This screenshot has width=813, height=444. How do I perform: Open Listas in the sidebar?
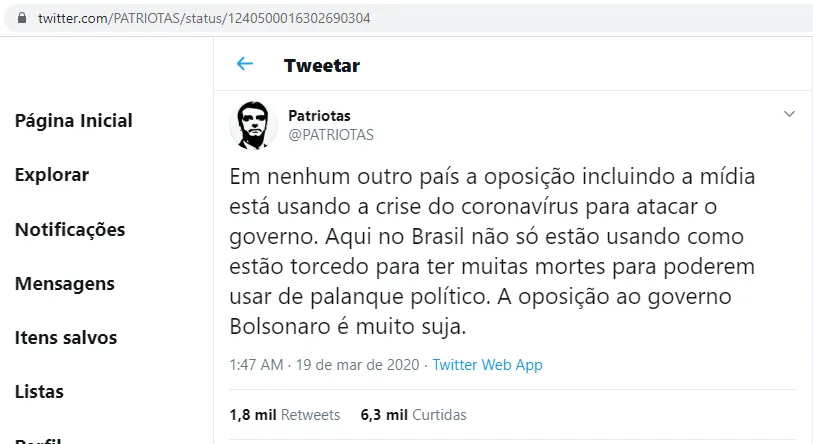[39, 392]
